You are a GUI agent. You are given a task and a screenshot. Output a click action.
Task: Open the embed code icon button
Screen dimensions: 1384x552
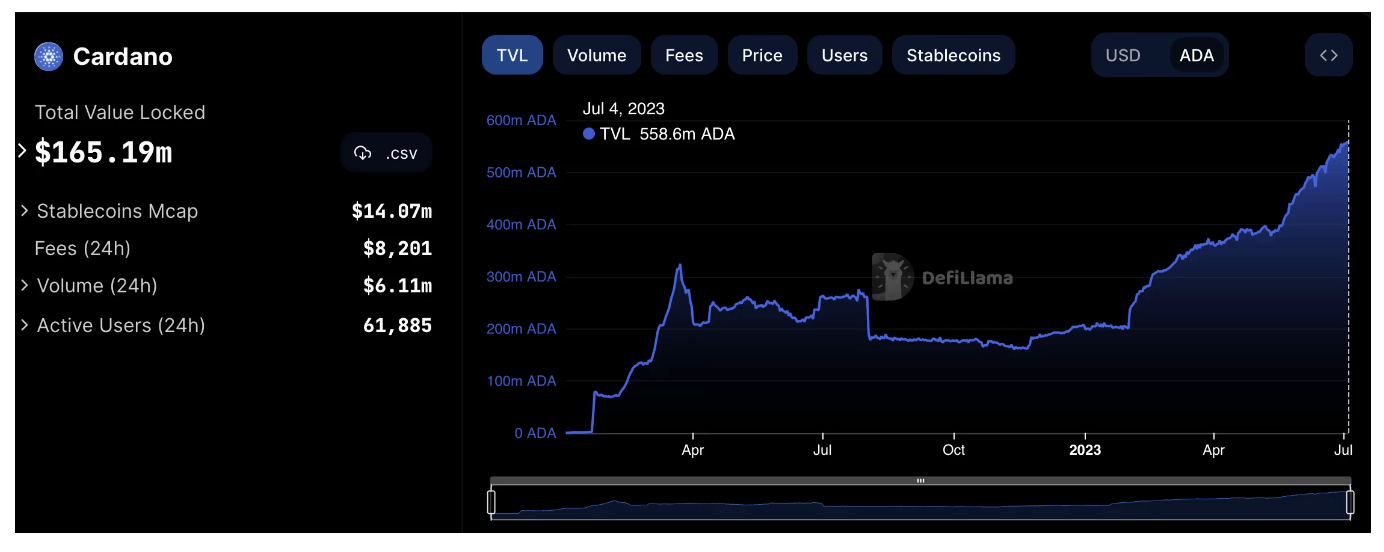[x=1328, y=55]
